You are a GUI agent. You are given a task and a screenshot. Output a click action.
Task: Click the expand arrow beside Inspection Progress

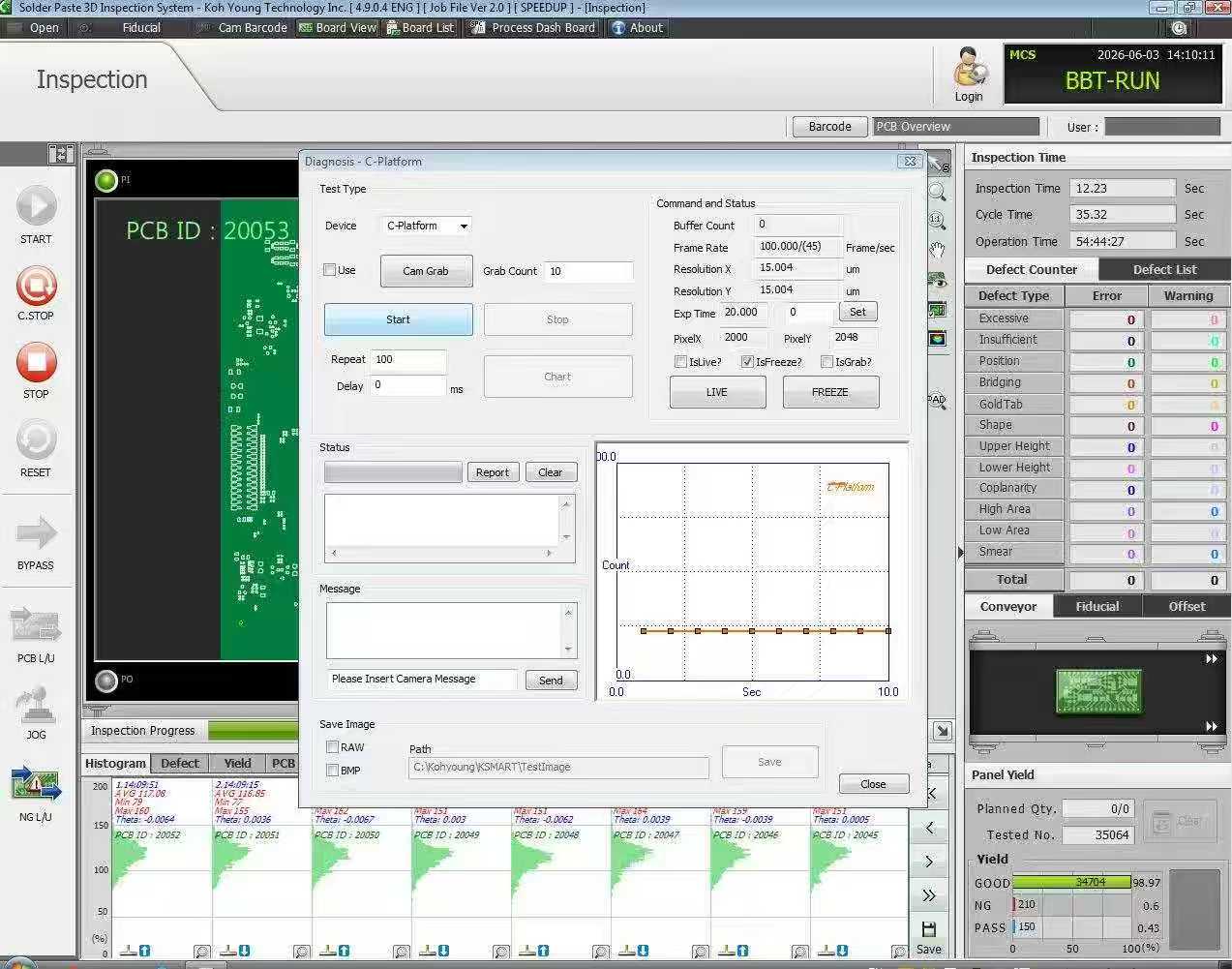click(x=943, y=731)
